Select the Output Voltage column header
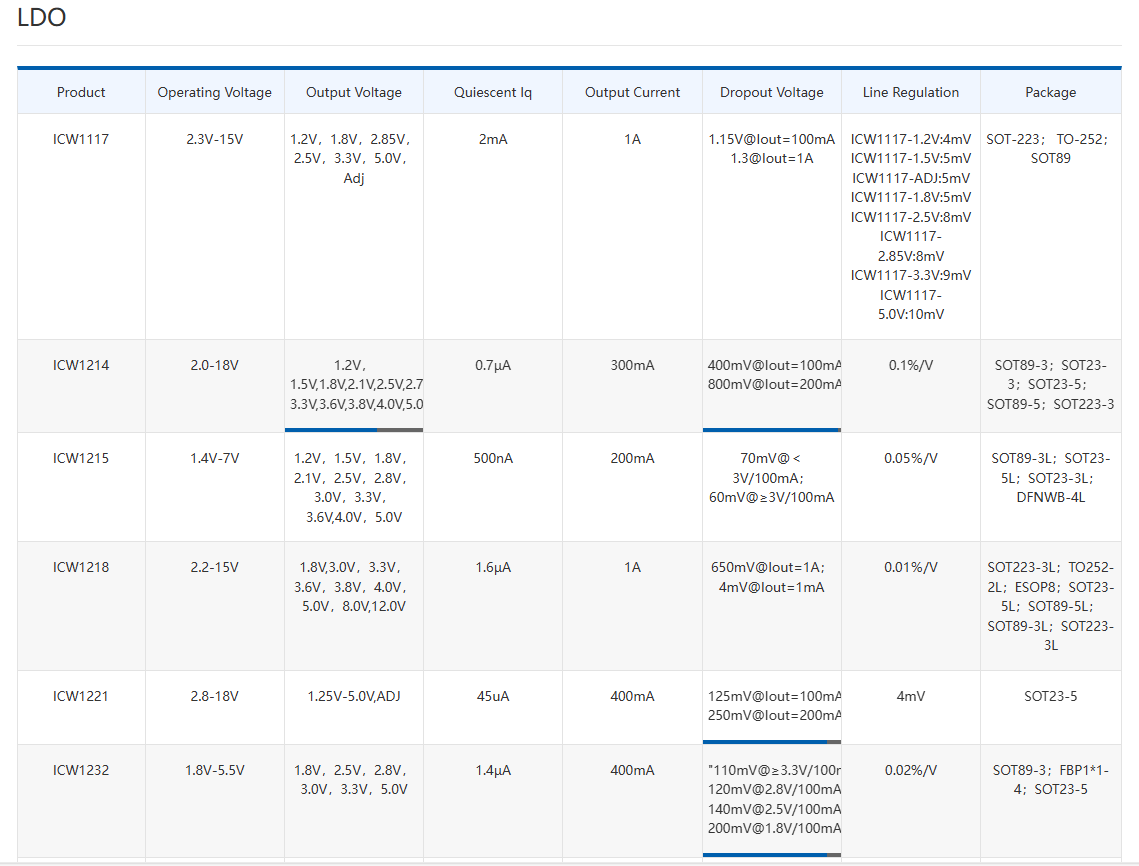1139x866 pixels. pos(353,92)
